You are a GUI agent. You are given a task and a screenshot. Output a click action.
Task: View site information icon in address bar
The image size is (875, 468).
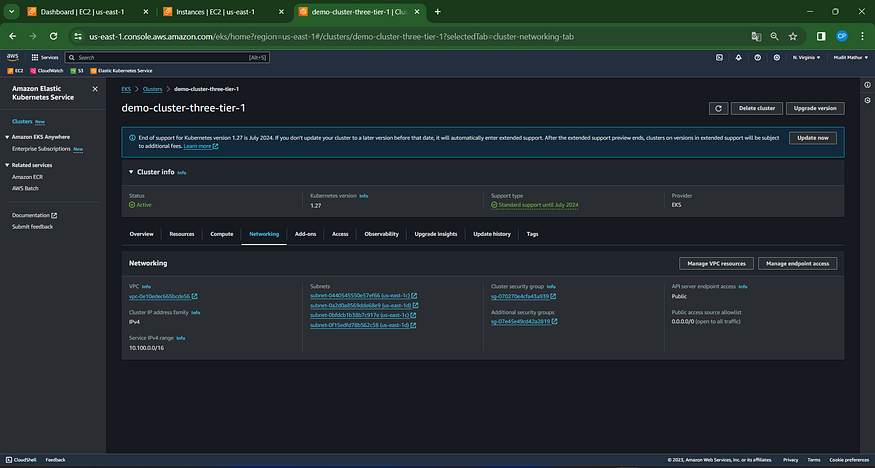pyautogui.click(x=79, y=36)
